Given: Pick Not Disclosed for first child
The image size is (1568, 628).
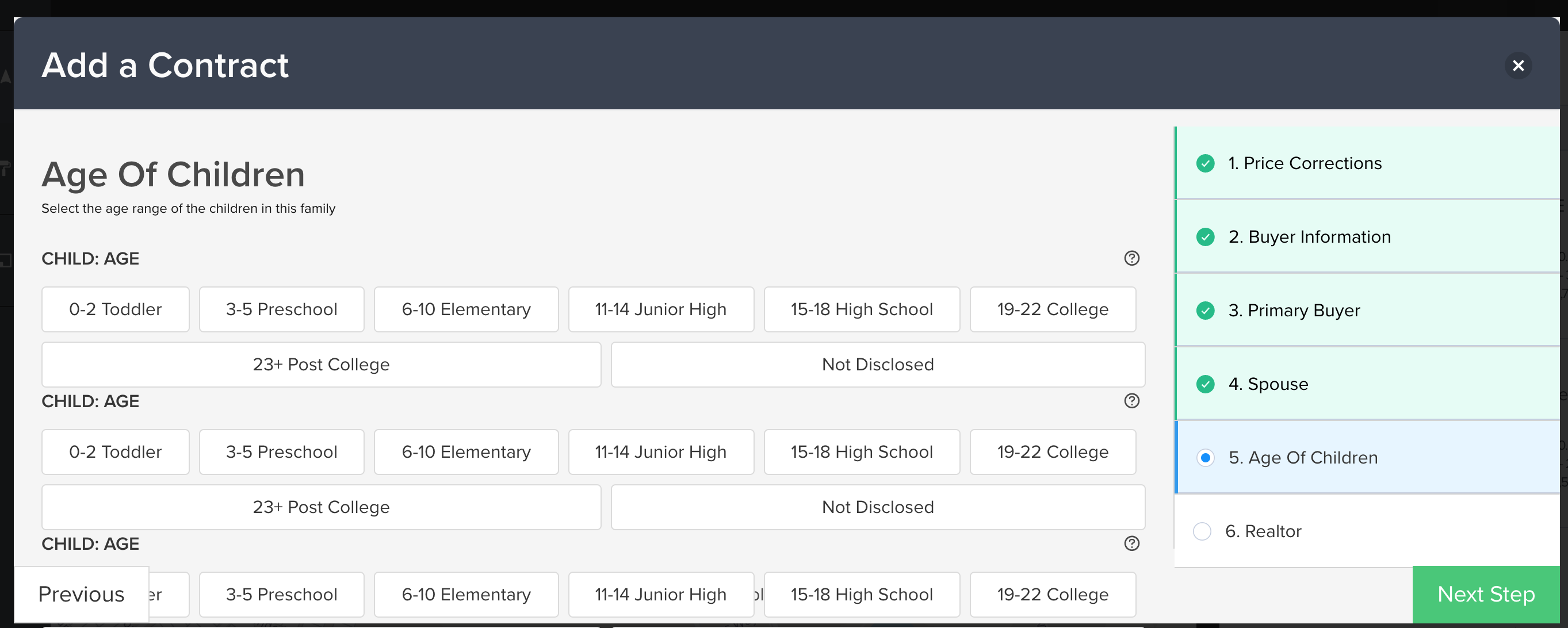Looking at the screenshot, I should click(x=877, y=365).
